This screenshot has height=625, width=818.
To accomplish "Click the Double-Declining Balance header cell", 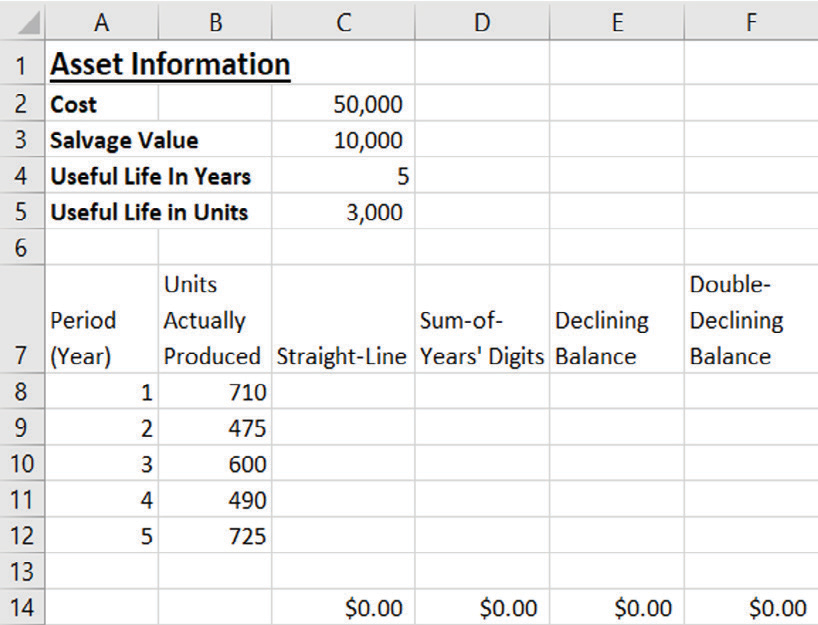I will (750, 320).
